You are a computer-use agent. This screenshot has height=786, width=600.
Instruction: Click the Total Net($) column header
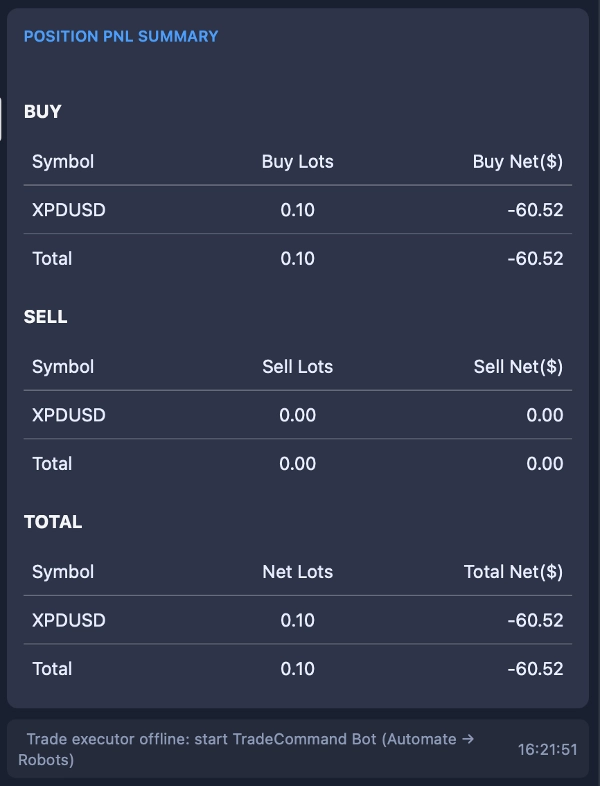pyautogui.click(x=513, y=572)
